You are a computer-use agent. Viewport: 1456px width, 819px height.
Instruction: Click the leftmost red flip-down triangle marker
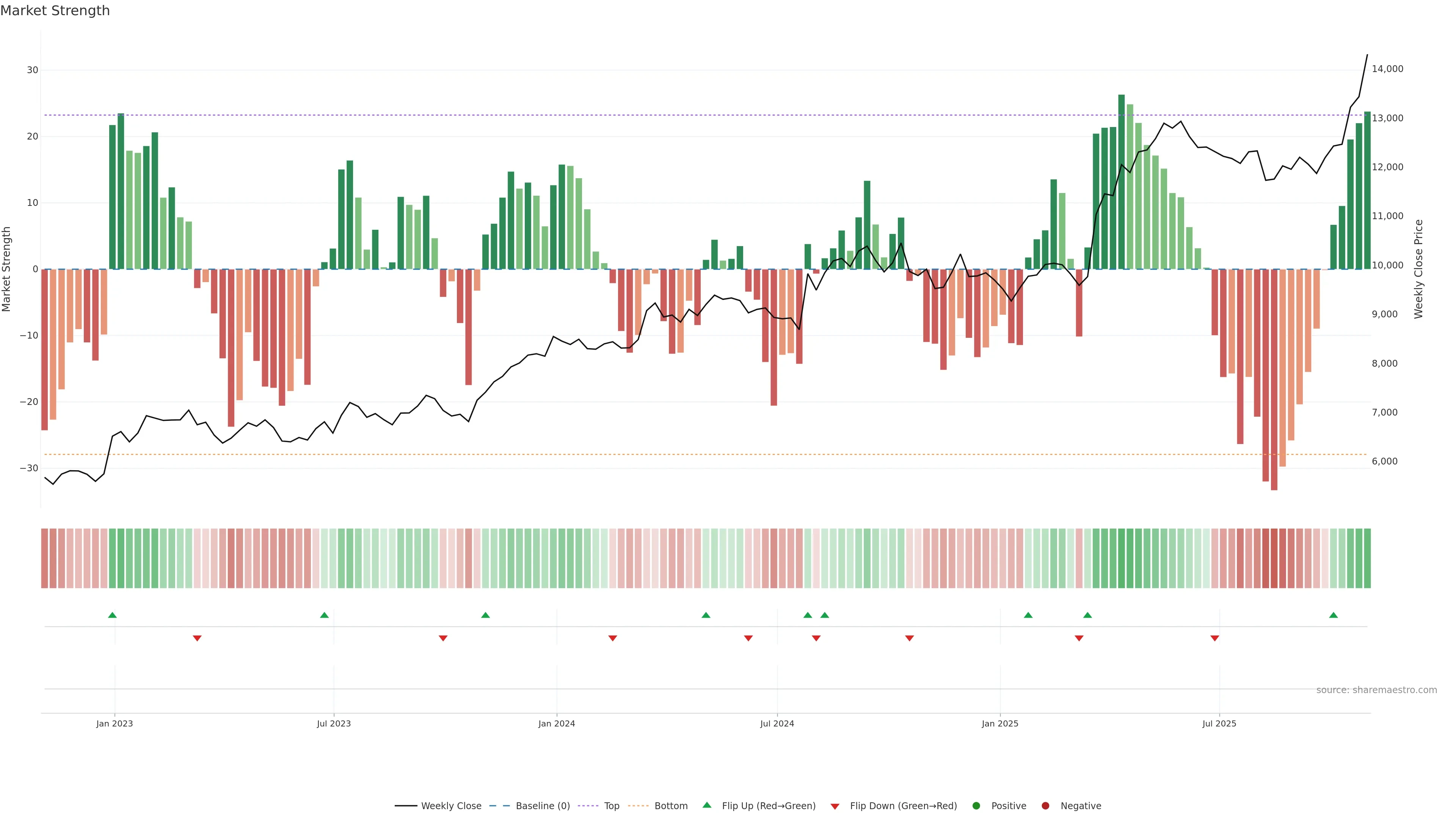[x=197, y=638]
